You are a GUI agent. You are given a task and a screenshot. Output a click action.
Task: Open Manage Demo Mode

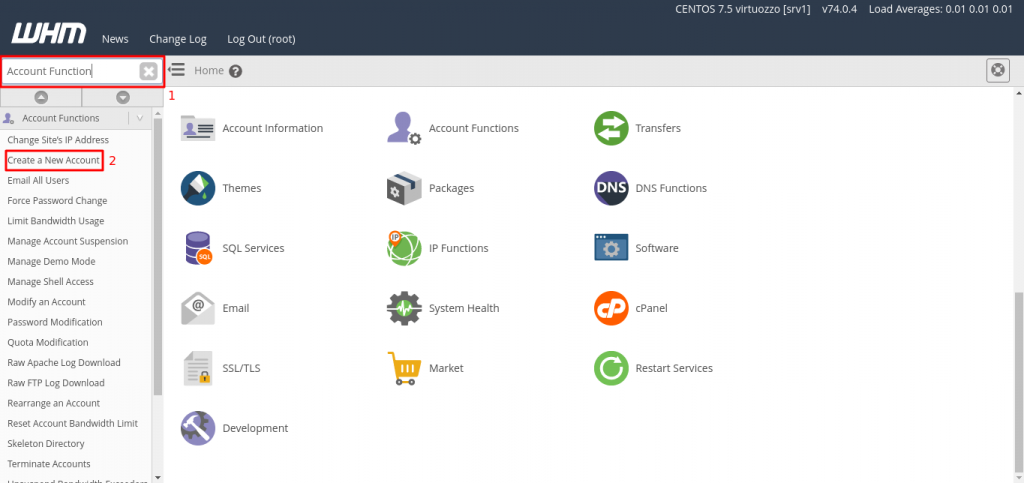(52, 261)
